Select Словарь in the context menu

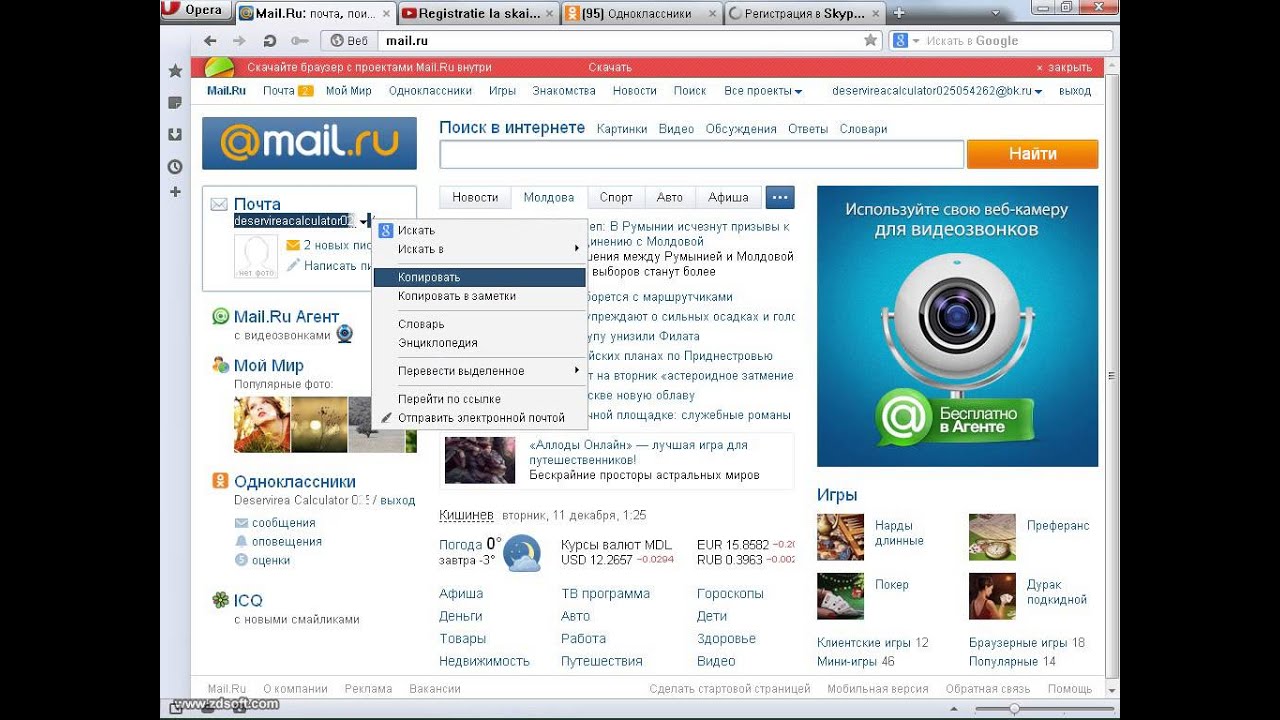[479, 324]
